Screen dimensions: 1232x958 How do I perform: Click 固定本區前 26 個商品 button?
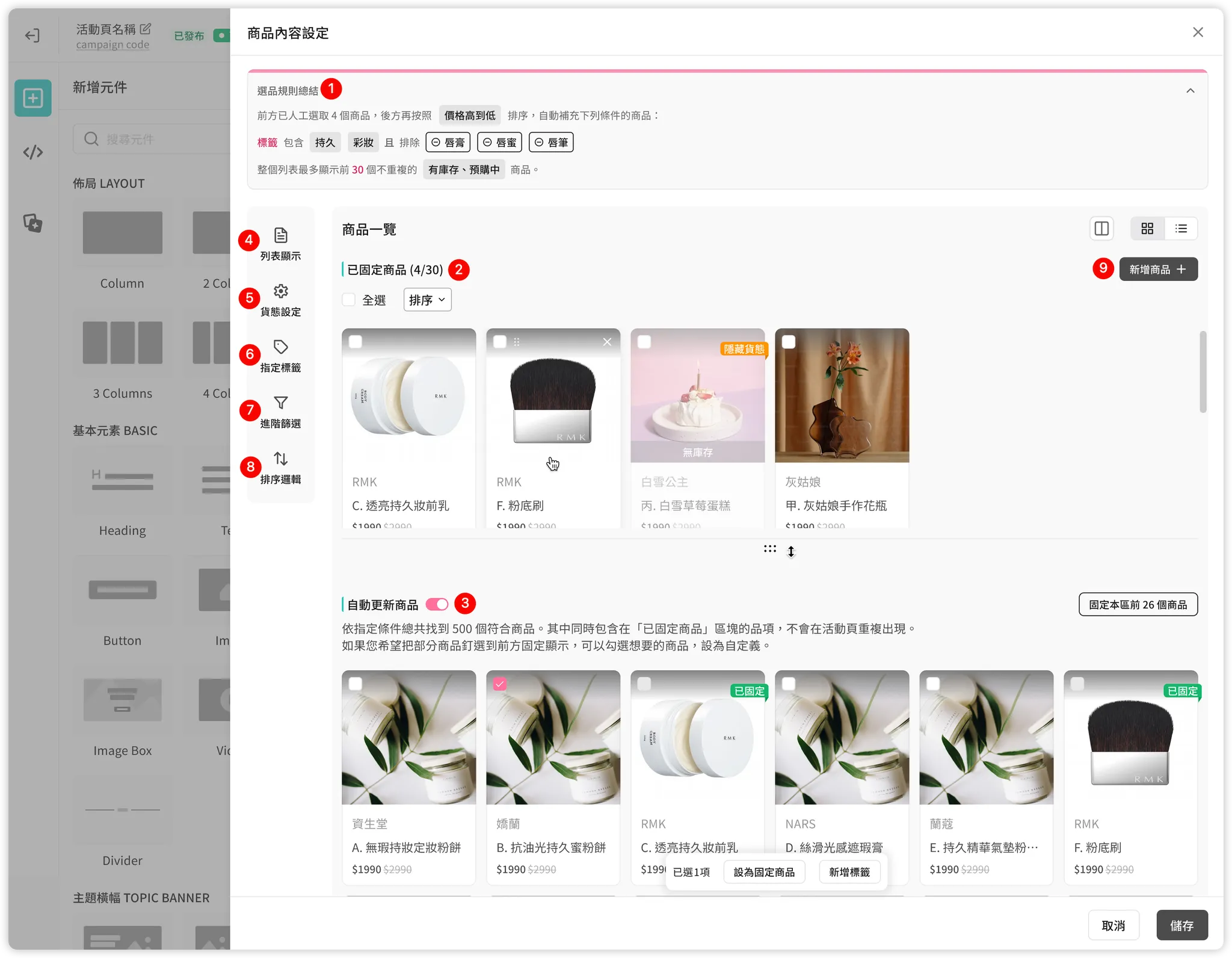(1138, 604)
